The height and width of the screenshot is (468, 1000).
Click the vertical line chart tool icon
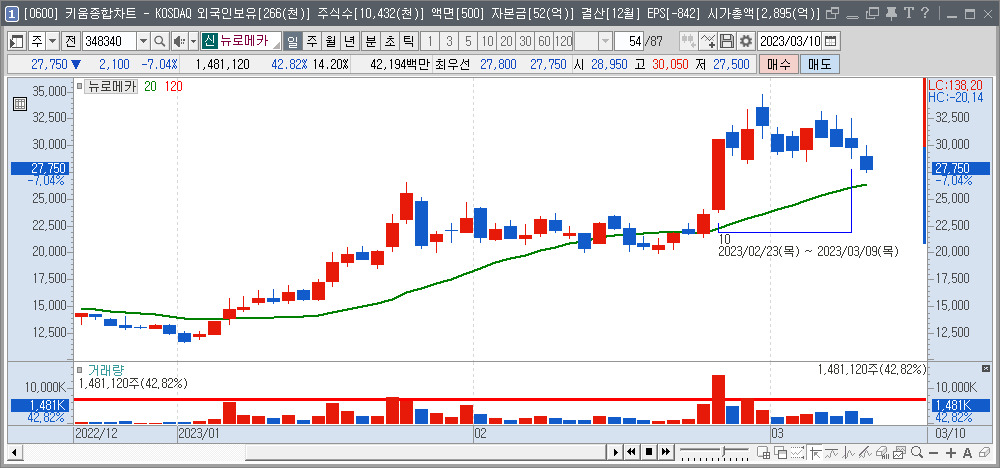coord(848,452)
